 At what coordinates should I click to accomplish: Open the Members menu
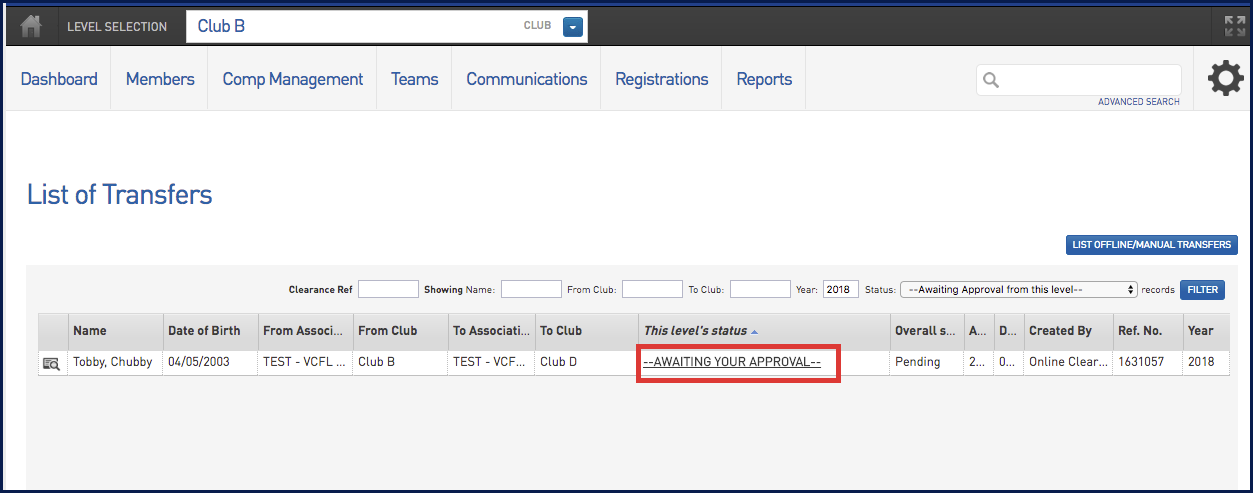point(160,79)
